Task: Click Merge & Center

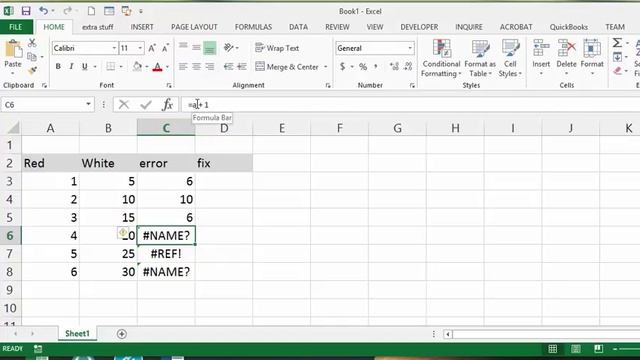Action: click(287, 67)
